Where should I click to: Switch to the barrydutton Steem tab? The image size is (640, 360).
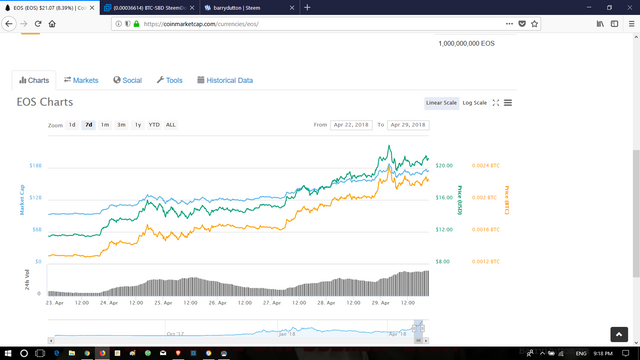coord(249,8)
